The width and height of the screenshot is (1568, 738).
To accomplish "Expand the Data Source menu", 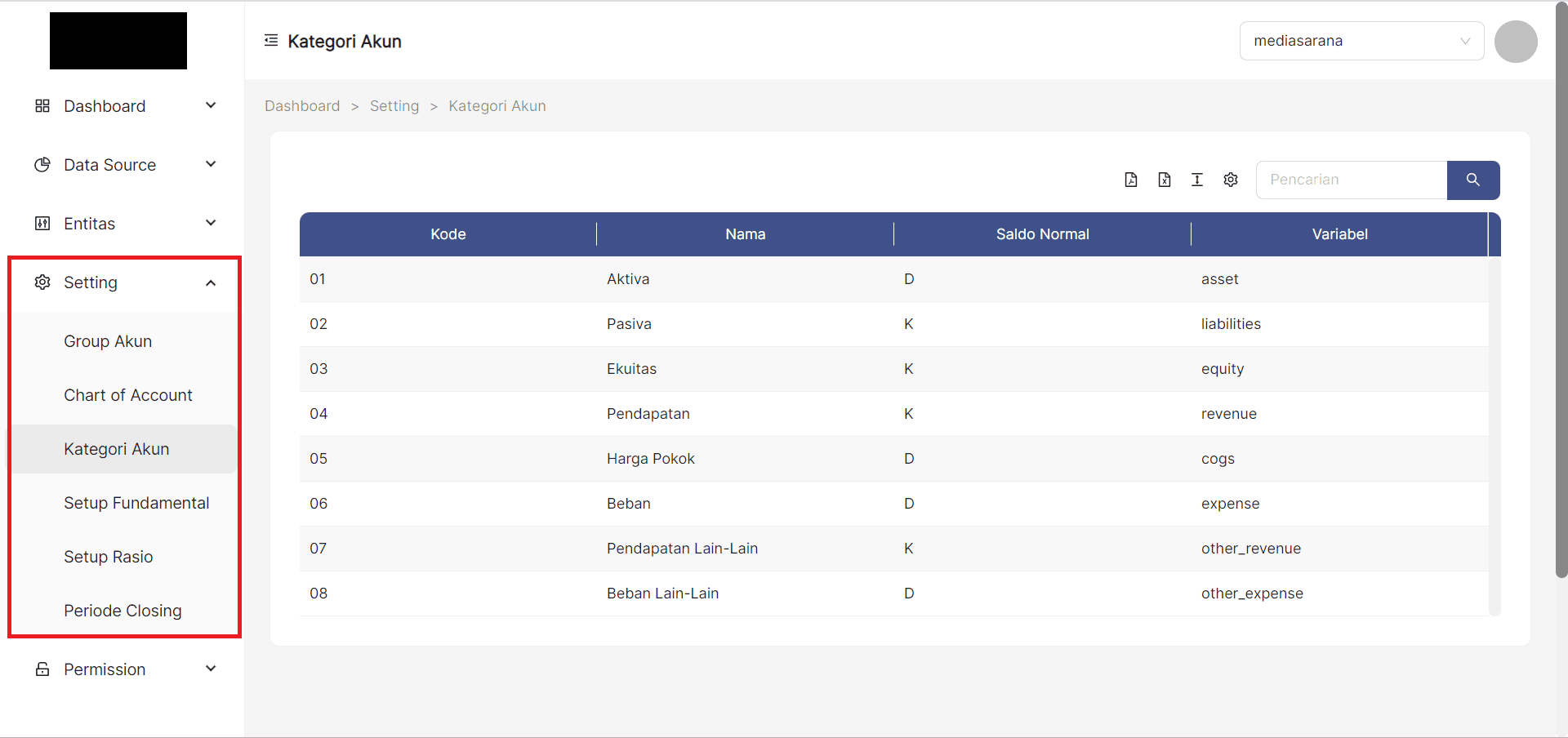I will (125, 165).
